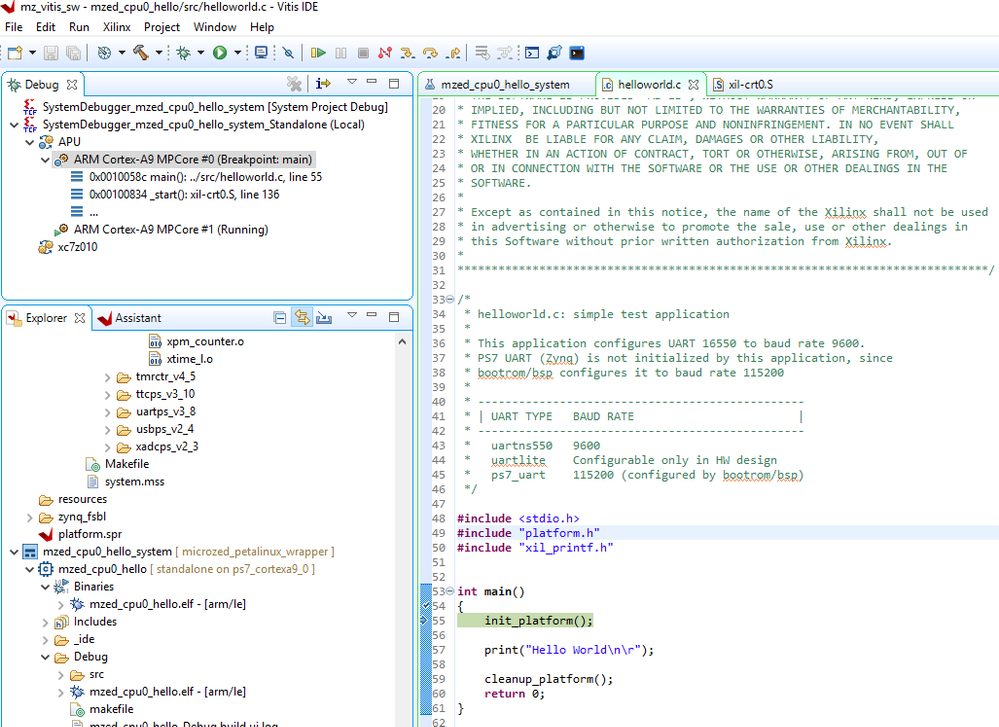This screenshot has width=999, height=727.
Task: Collapse the APU tree node
Action: click(x=28, y=142)
